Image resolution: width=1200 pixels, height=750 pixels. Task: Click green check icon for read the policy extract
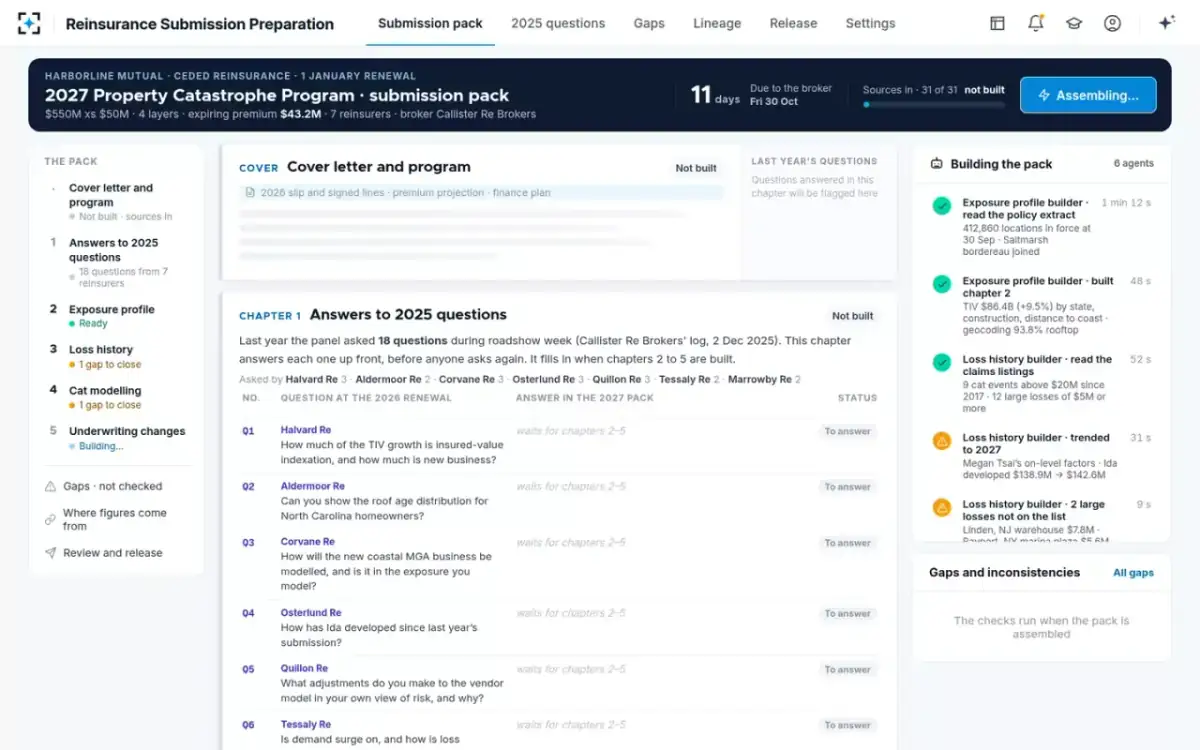point(942,206)
